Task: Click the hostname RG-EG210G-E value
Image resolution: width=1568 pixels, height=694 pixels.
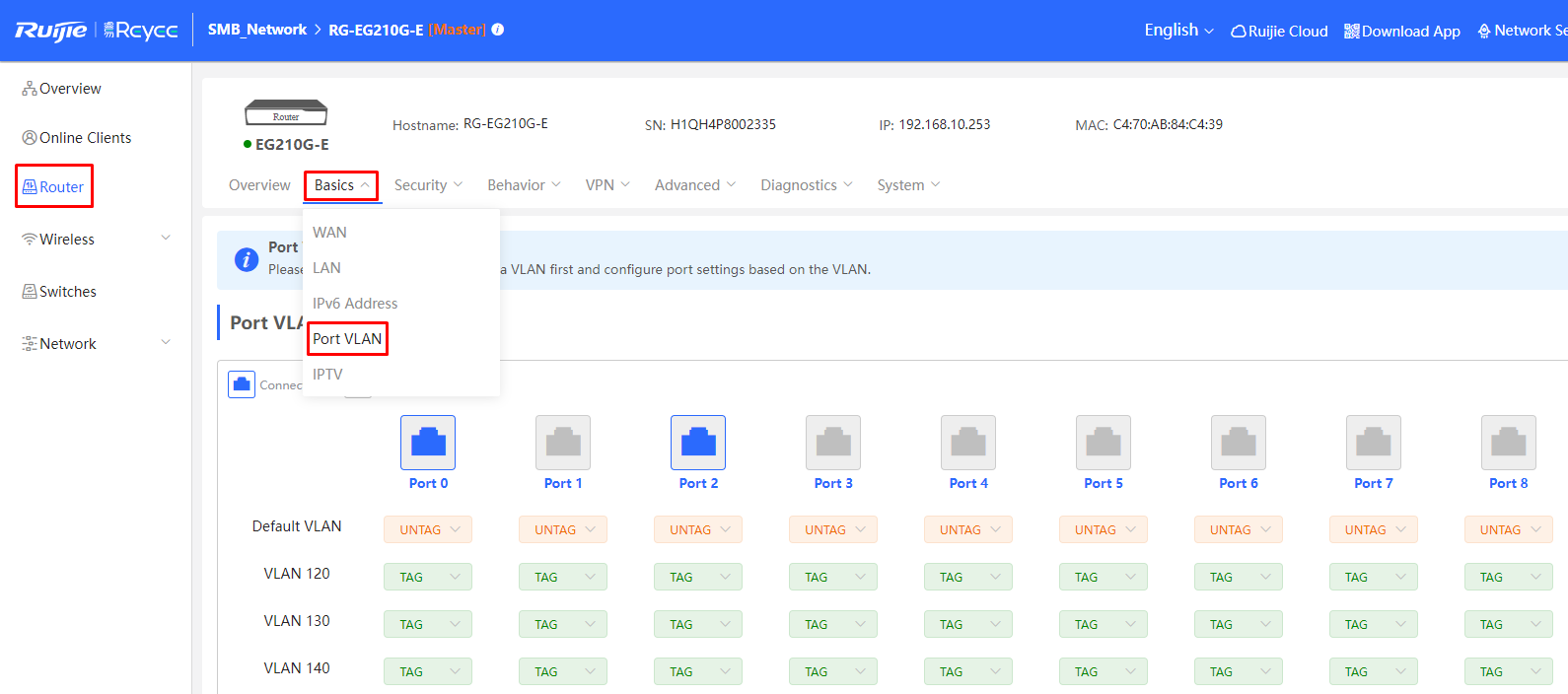Action: tap(506, 124)
